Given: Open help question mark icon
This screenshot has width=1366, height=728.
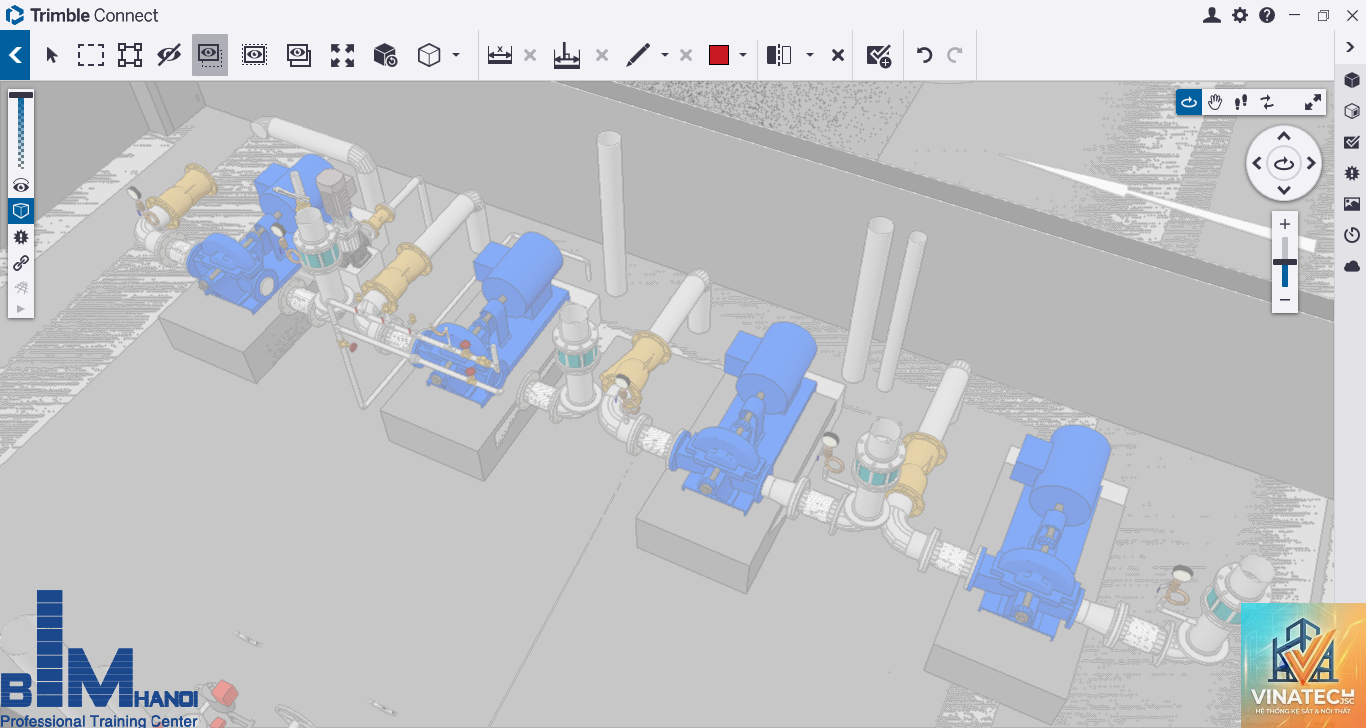Looking at the screenshot, I should [1267, 15].
